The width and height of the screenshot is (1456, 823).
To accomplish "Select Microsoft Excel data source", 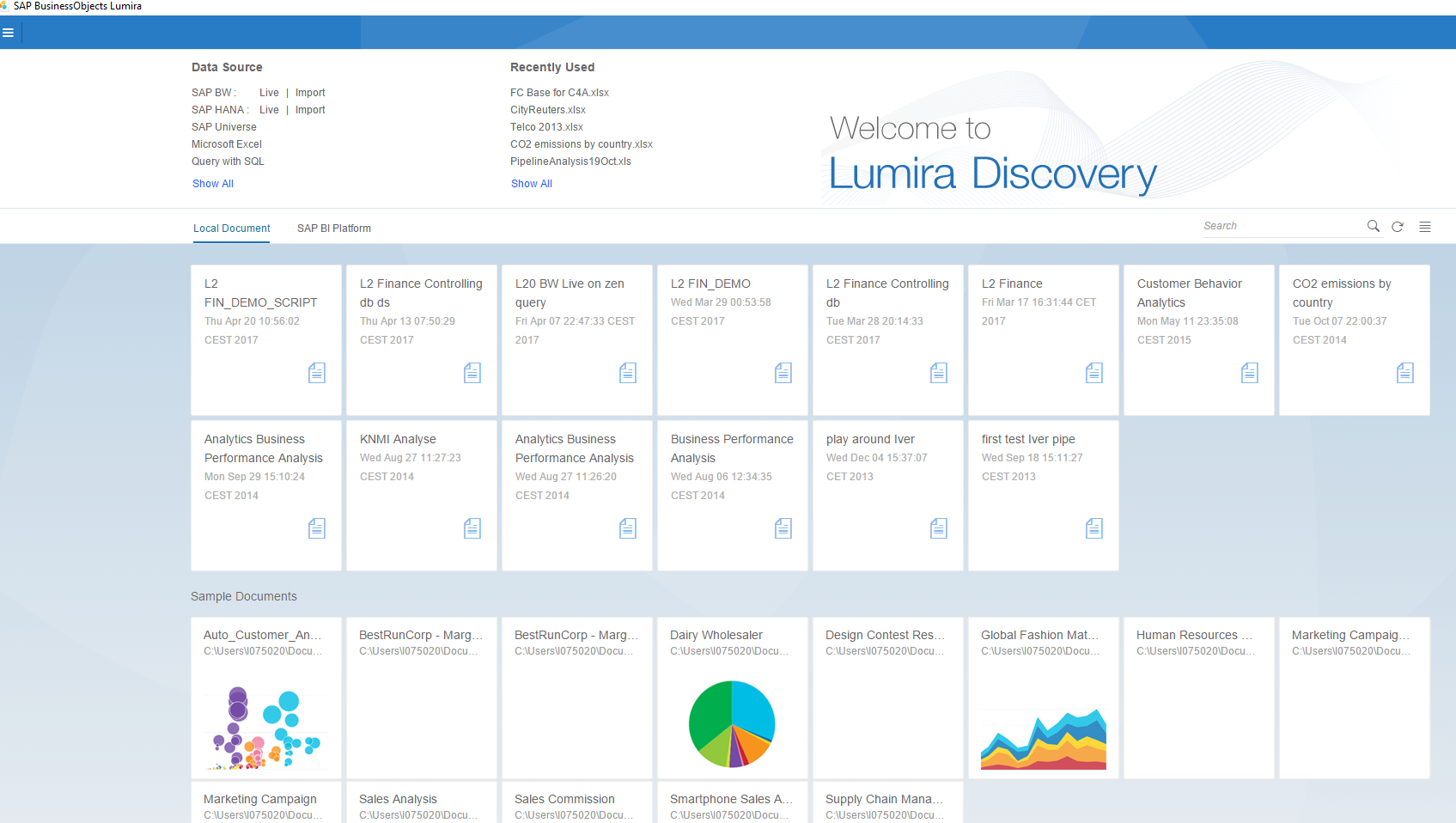I will pos(227,144).
